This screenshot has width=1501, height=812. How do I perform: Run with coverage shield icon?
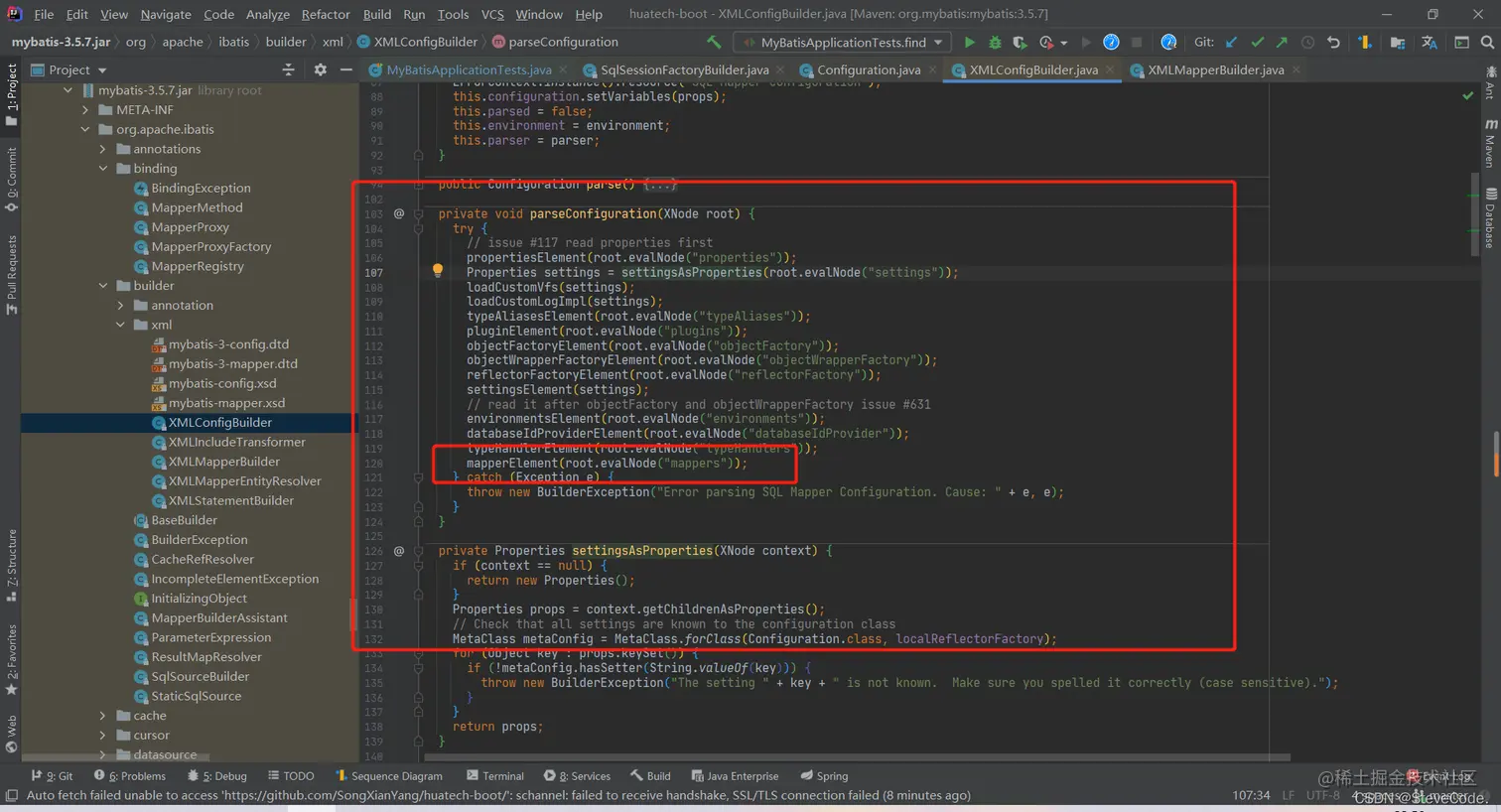[x=1020, y=42]
